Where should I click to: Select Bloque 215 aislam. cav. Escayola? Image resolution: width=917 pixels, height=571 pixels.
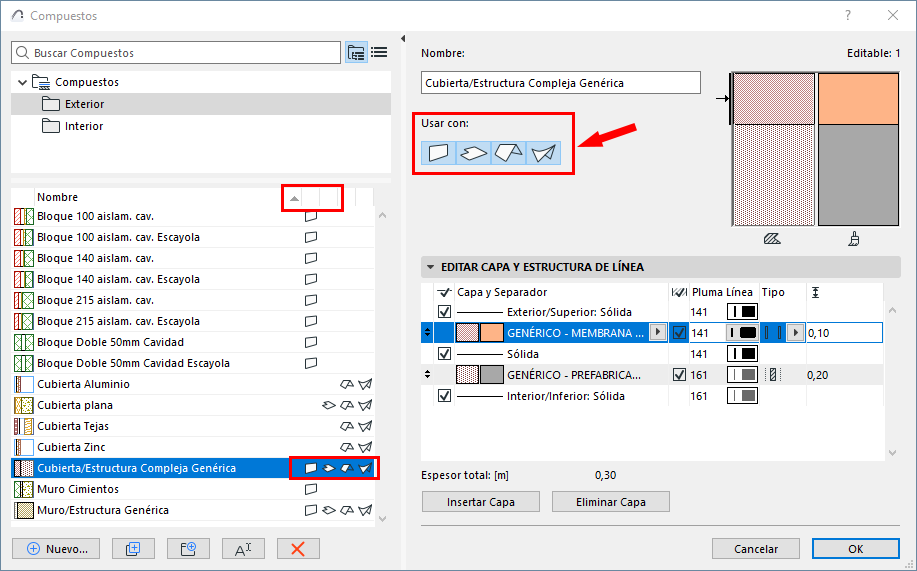(193, 321)
